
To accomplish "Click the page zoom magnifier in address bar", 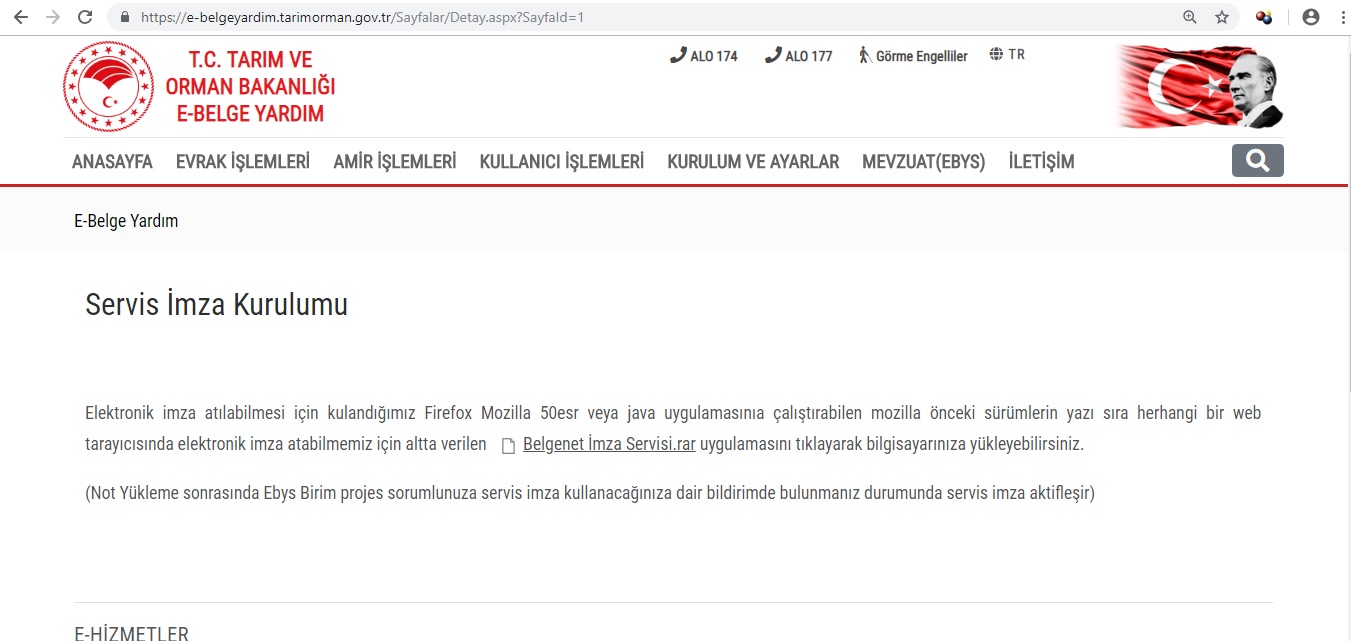I will (x=1189, y=16).
